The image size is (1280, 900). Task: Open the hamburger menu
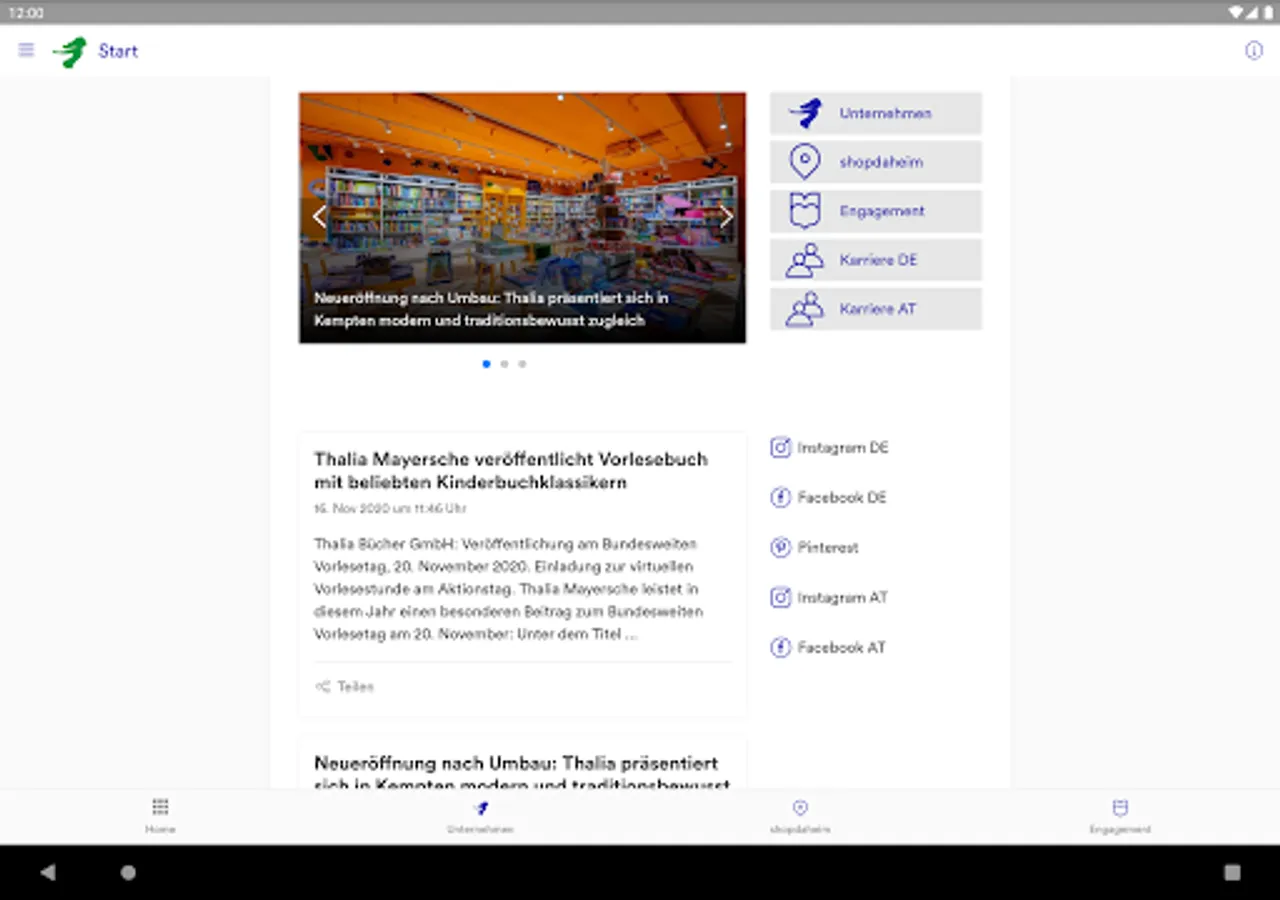[26, 50]
